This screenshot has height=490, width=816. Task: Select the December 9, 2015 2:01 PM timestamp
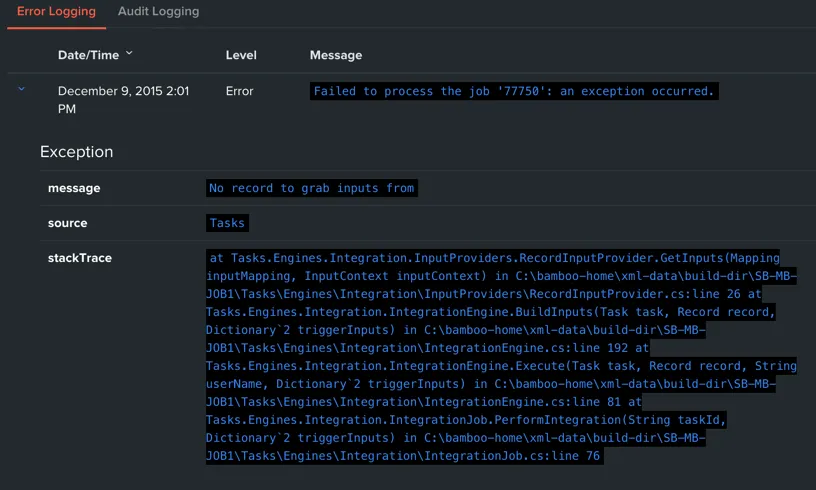tap(123, 100)
